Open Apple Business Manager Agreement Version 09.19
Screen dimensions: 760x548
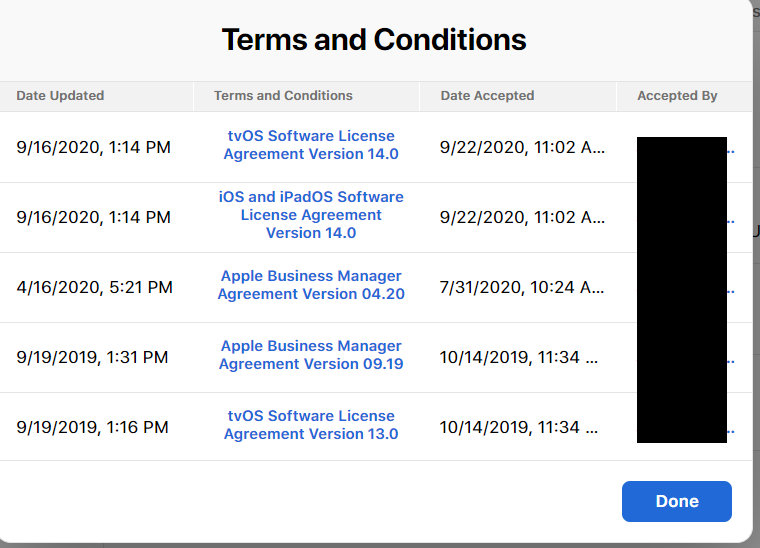click(311, 355)
